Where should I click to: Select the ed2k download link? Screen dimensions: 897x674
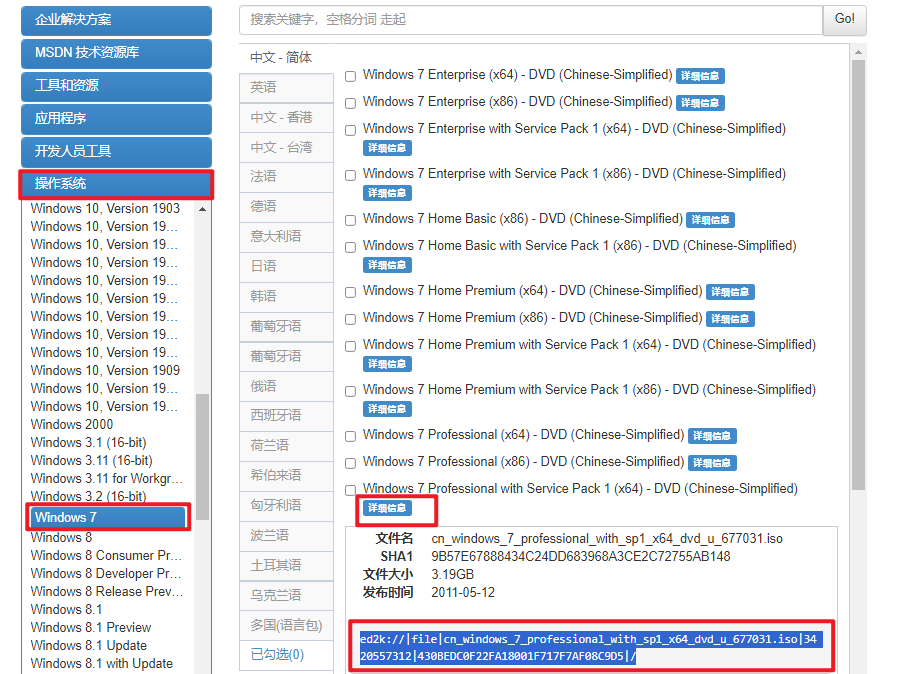[597, 645]
